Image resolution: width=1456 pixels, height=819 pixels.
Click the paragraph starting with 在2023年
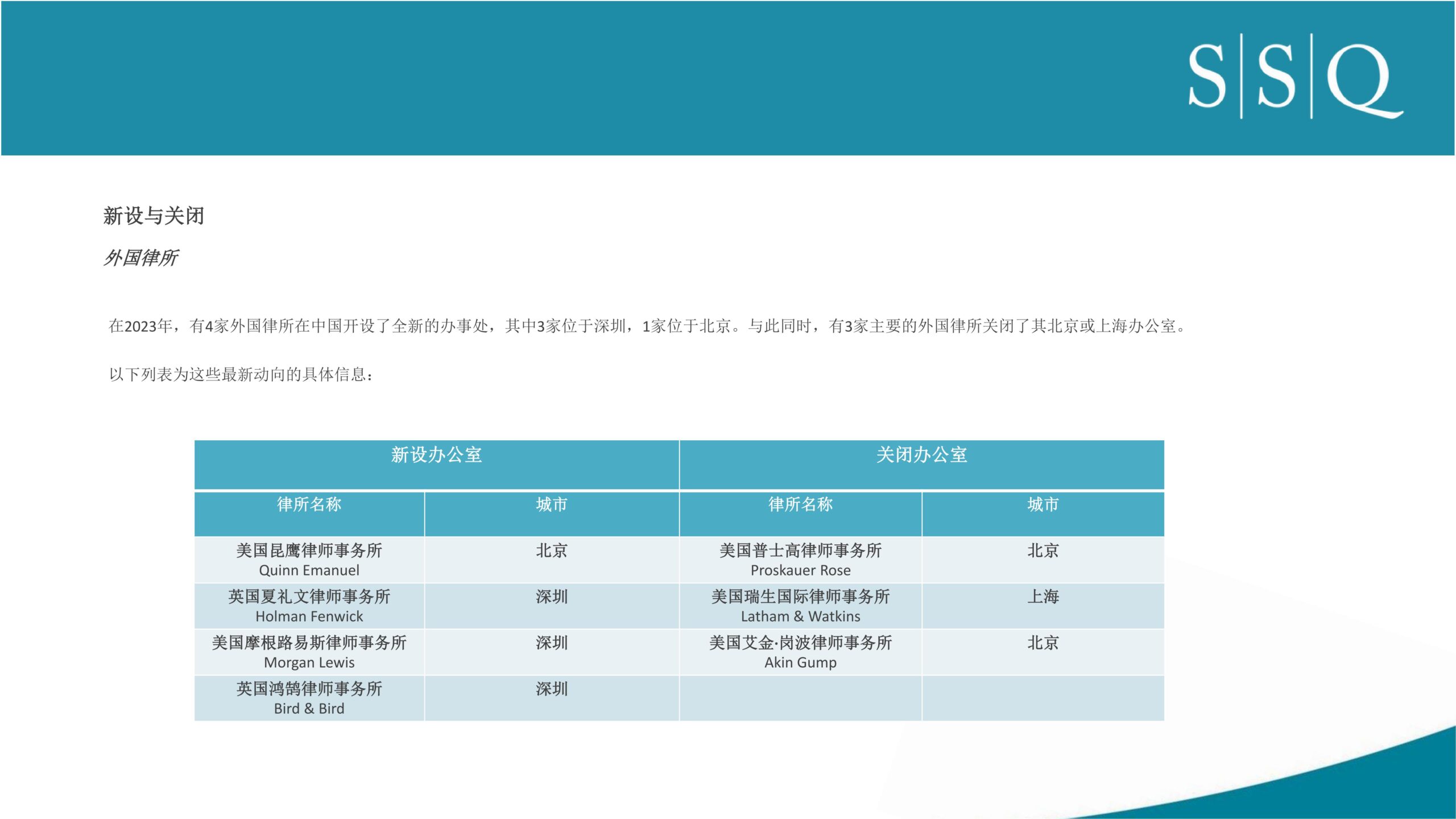coord(648,326)
